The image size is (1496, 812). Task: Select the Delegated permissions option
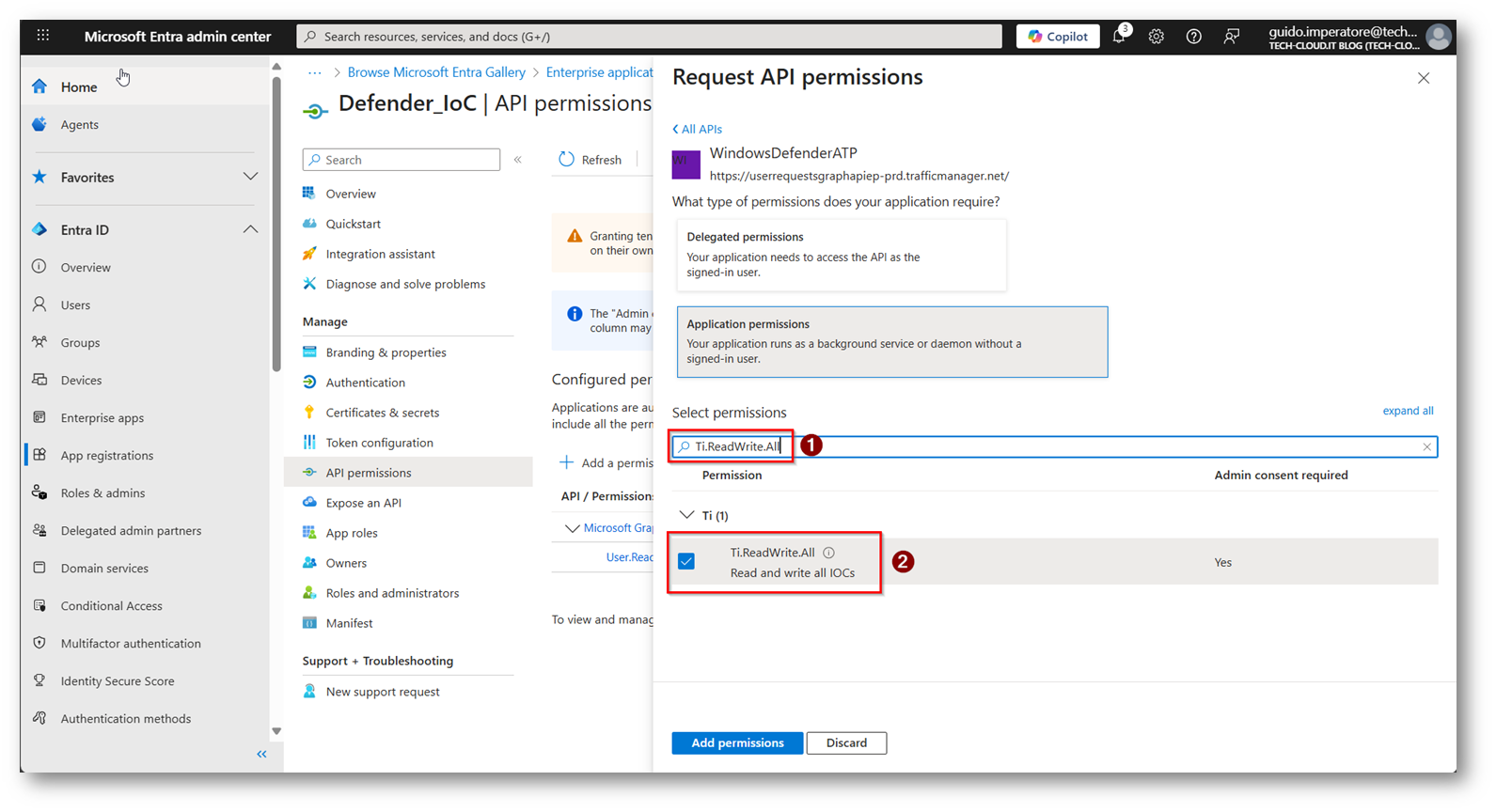click(841, 255)
